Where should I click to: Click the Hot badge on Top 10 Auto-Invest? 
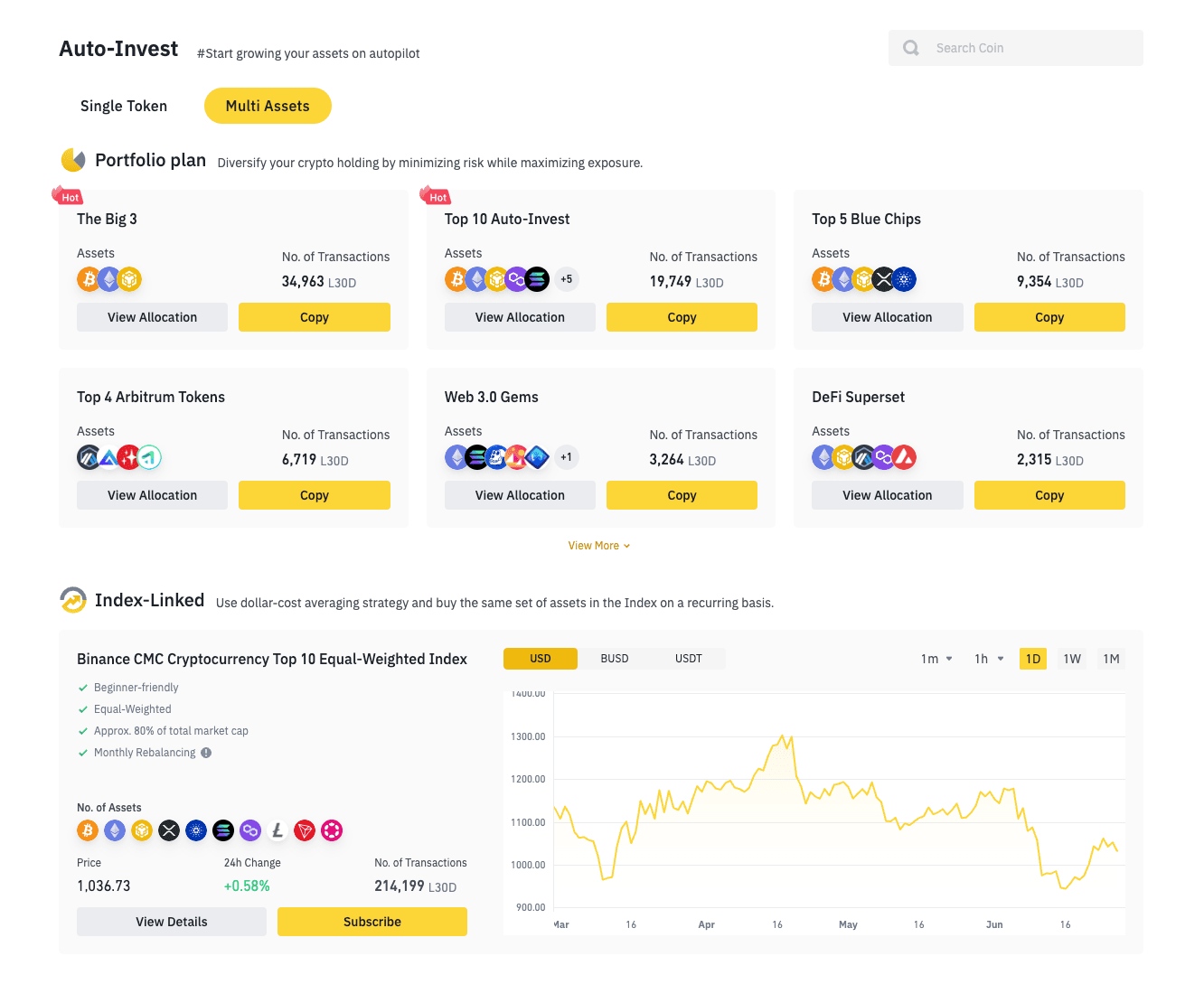point(435,196)
